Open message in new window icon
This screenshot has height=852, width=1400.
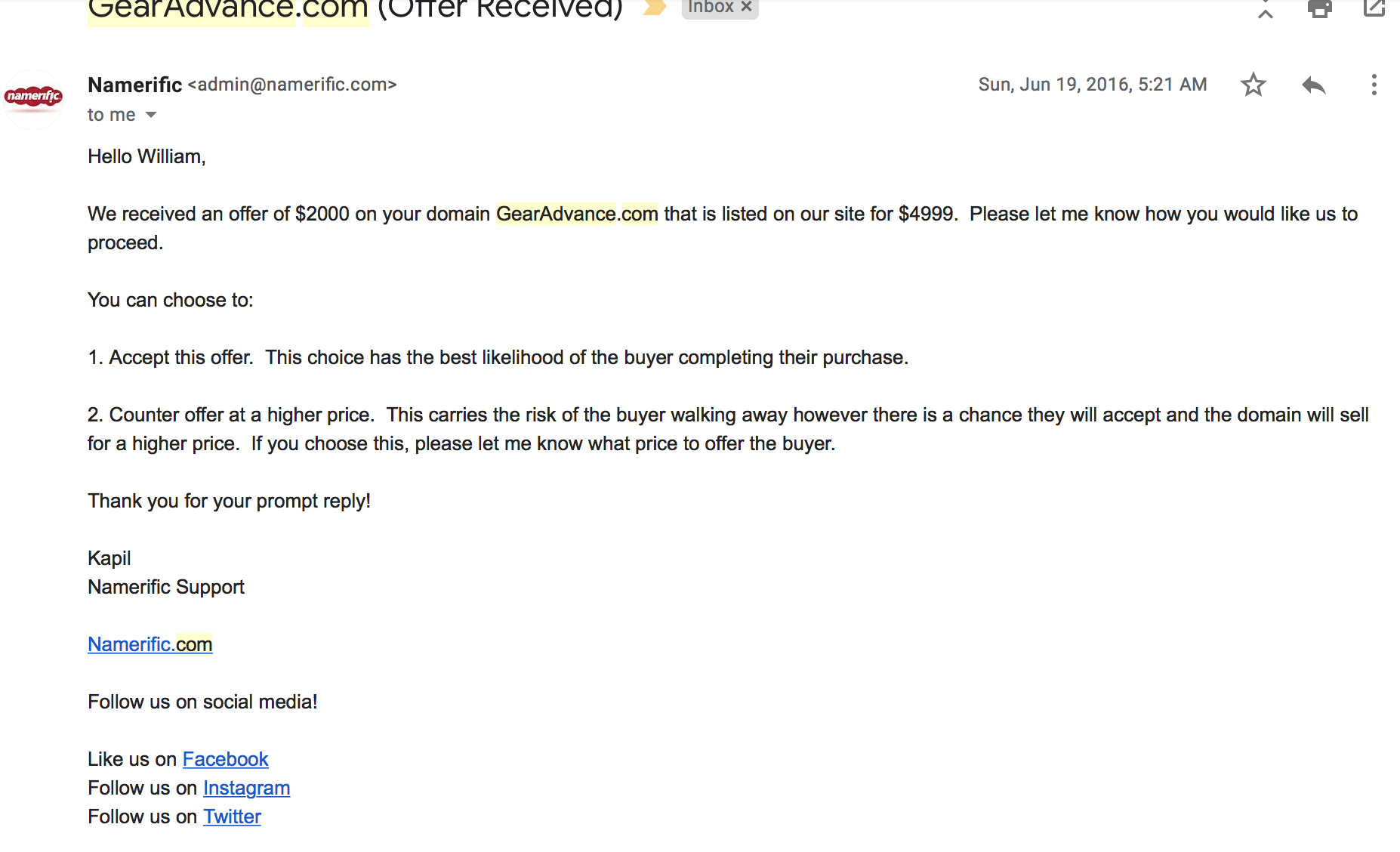pyautogui.click(x=1374, y=8)
